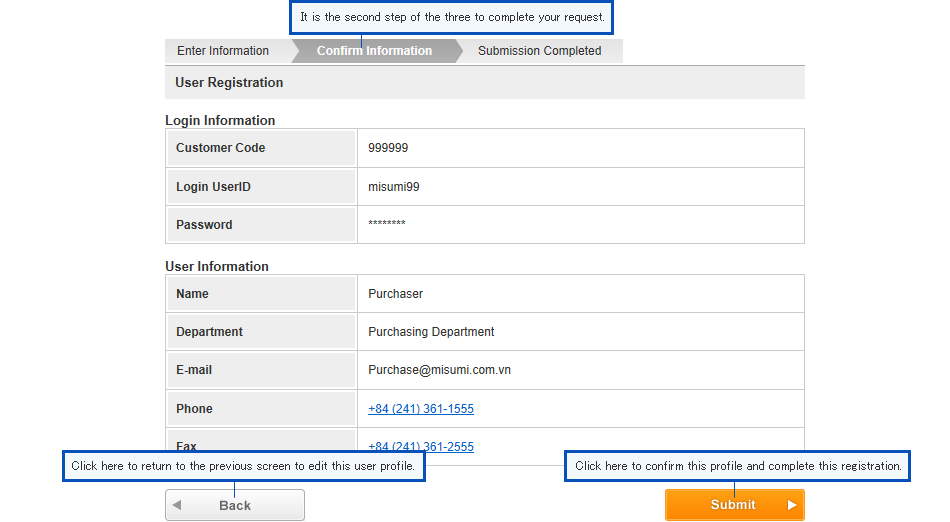The image size is (950, 522).
Task: Click the Customer Code value 999999
Action: click(388, 148)
